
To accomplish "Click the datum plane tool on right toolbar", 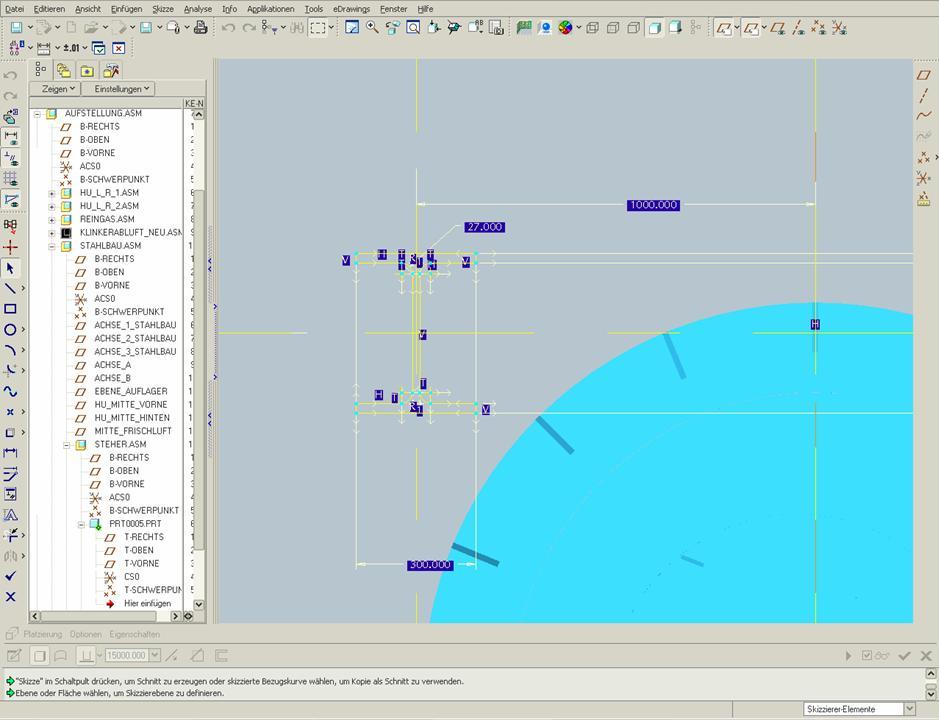I will (x=924, y=75).
